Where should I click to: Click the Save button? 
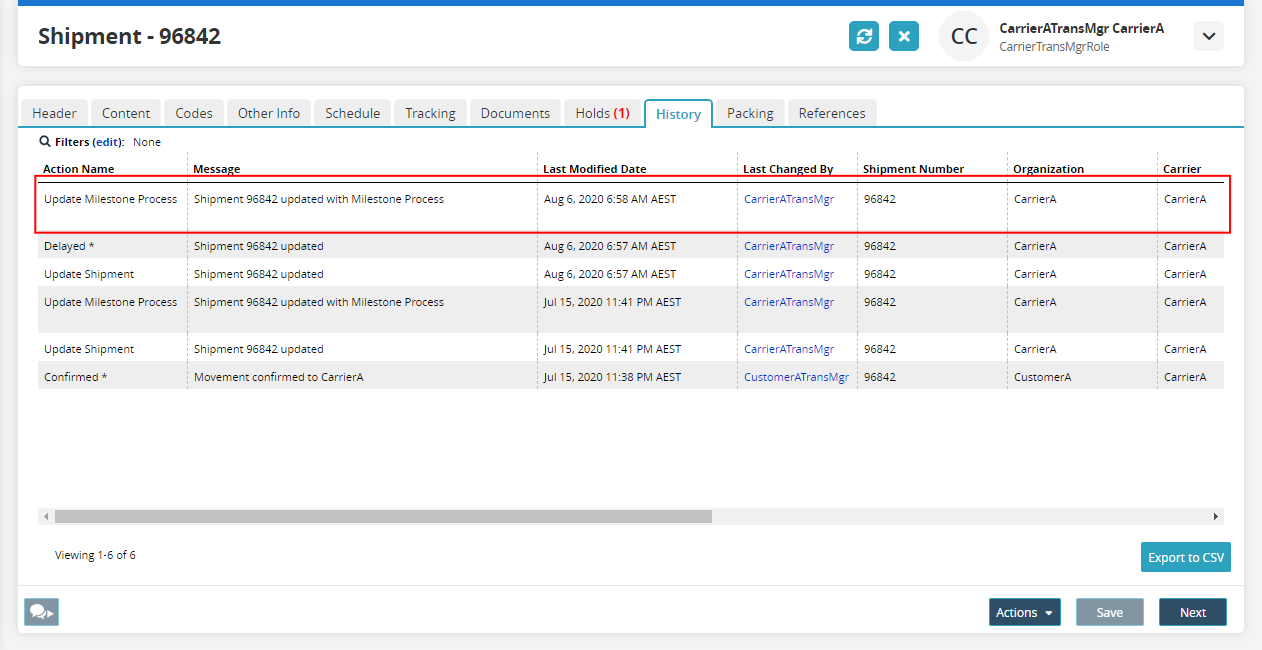tap(1109, 612)
